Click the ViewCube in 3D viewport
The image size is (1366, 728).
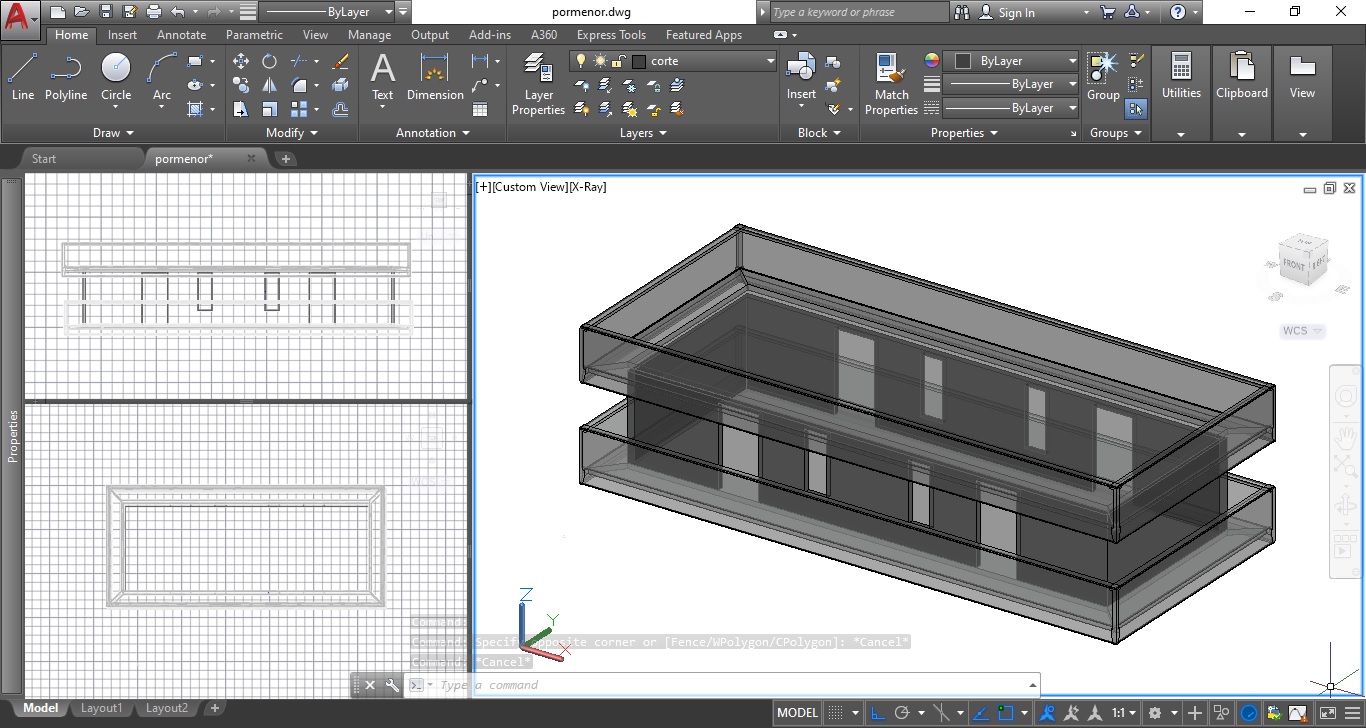tap(1302, 258)
